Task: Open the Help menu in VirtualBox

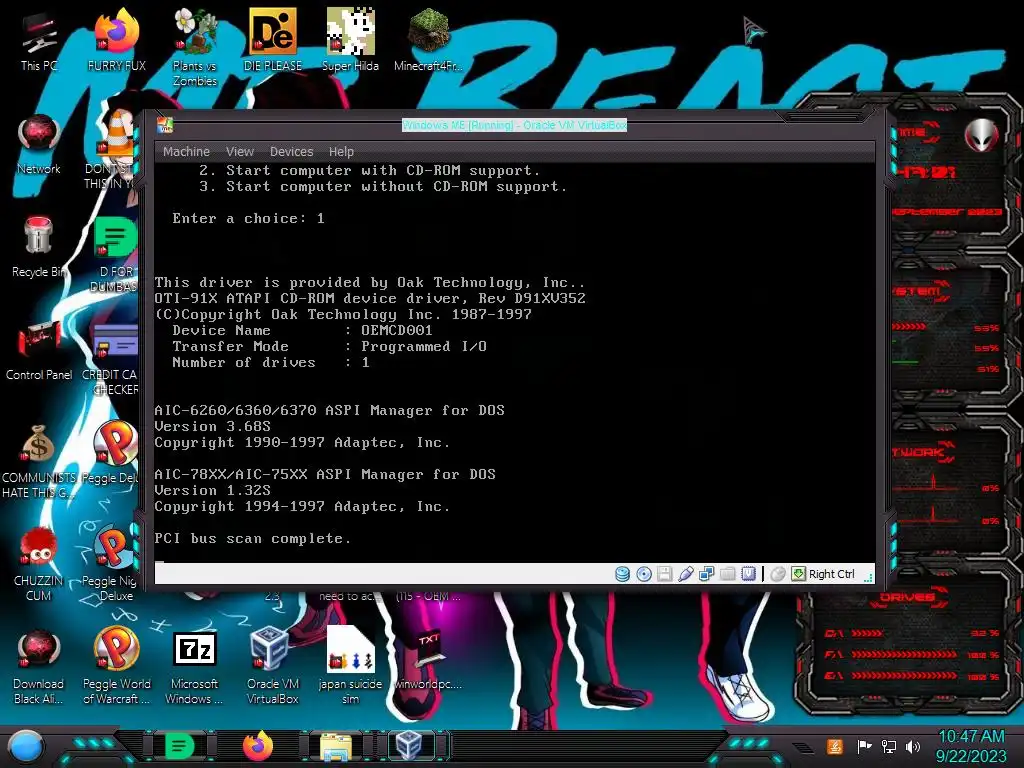Action: 341,152
